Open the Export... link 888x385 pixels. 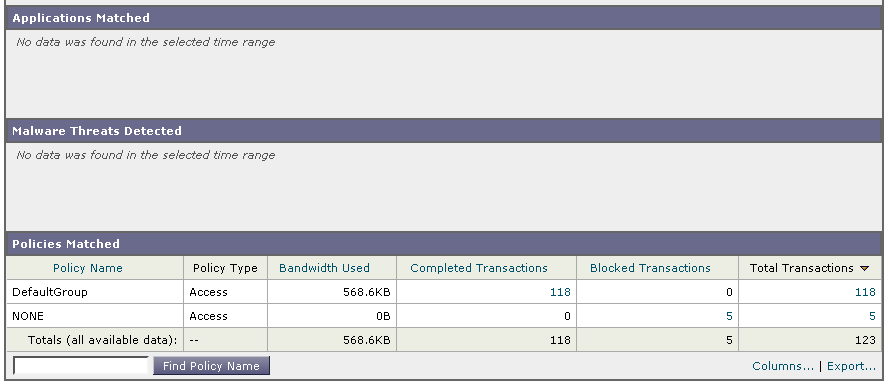(x=851, y=366)
